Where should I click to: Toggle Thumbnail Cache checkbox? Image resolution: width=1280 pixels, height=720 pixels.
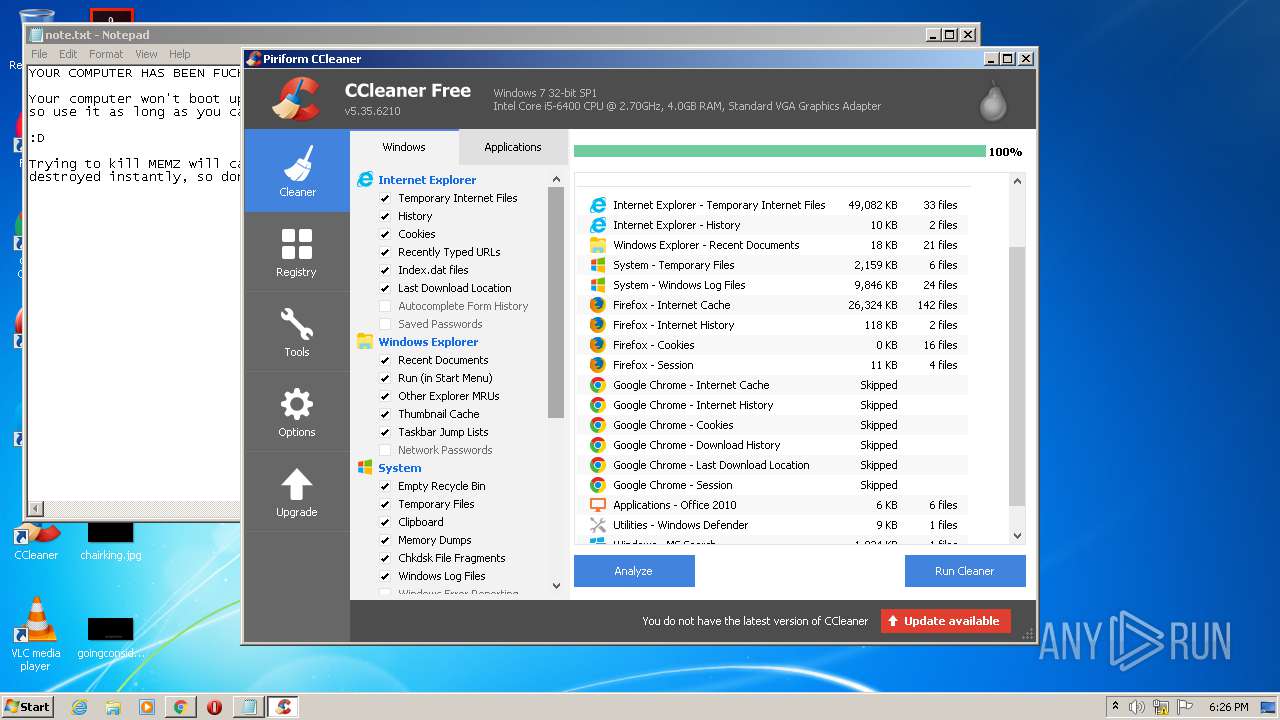(385, 414)
